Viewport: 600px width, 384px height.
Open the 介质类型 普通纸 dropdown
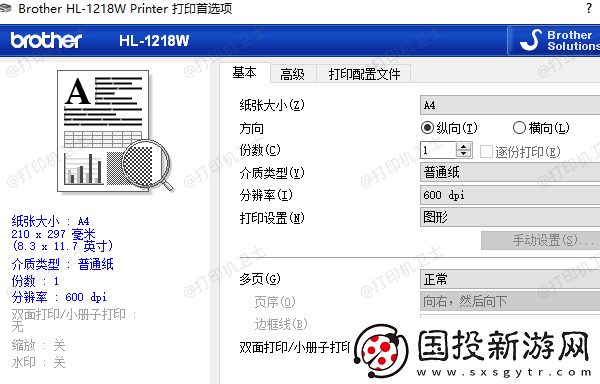pos(510,172)
